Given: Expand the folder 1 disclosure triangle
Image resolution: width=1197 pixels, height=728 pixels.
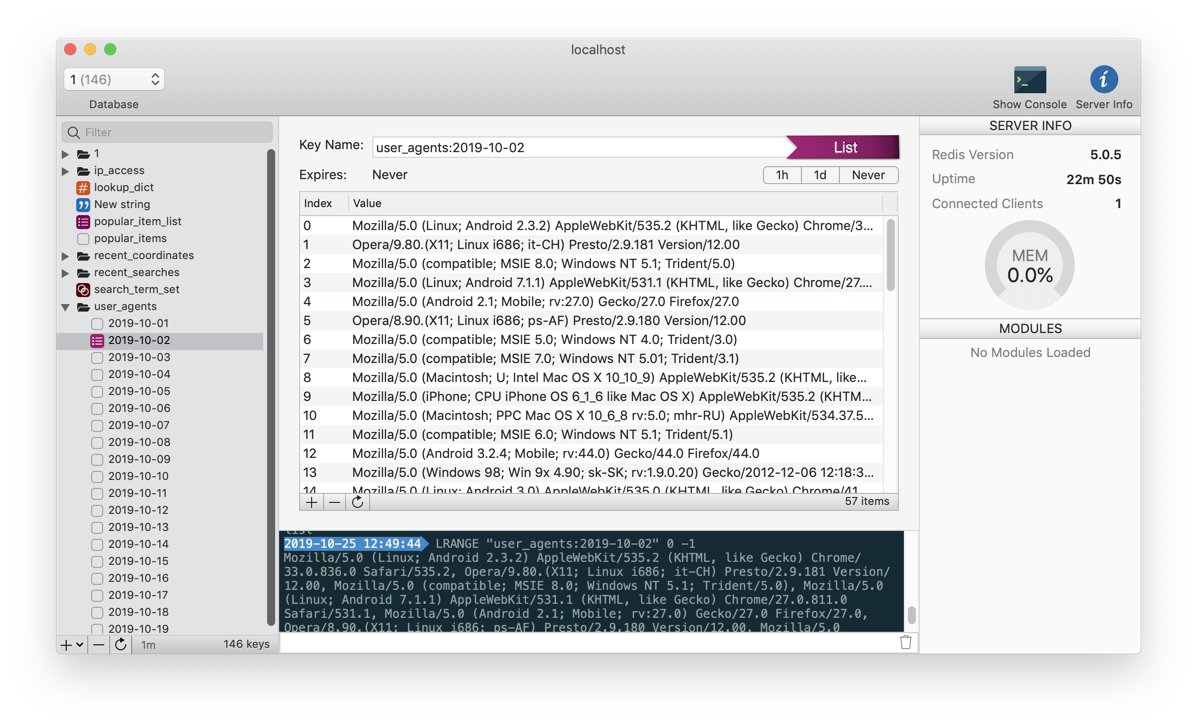Looking at the screenshot, I should click(65, 154).
